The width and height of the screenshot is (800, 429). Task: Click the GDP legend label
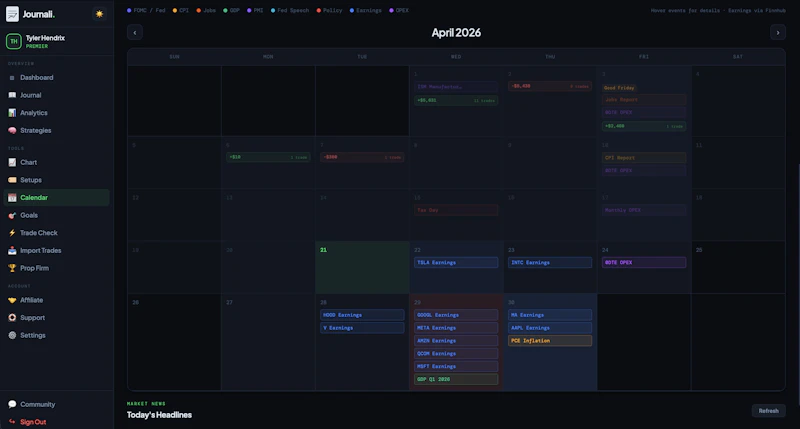click(235, 10)
